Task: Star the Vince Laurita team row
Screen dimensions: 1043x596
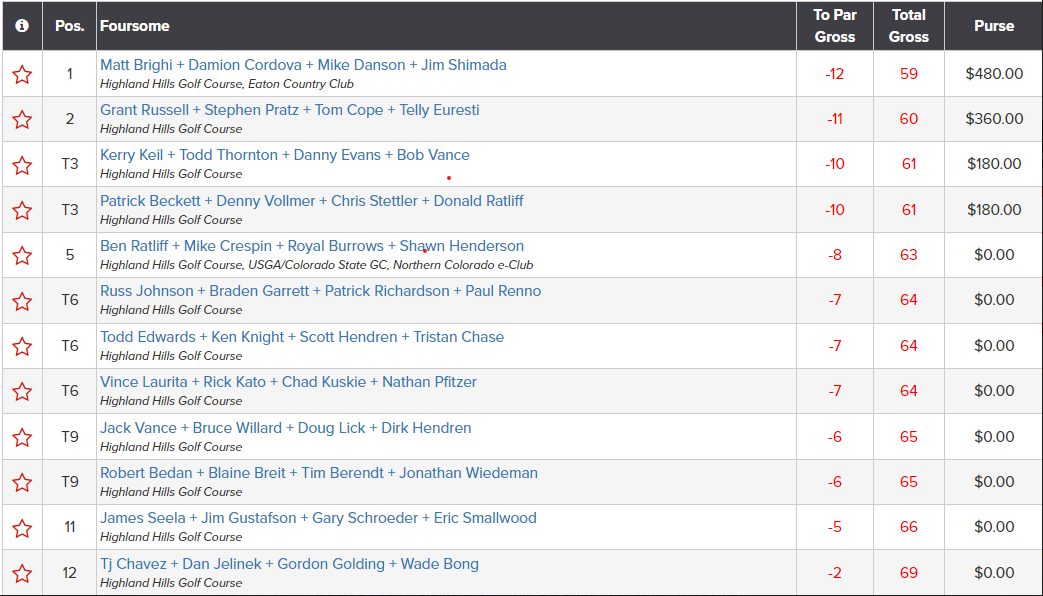Action: [x=22, y=391]
